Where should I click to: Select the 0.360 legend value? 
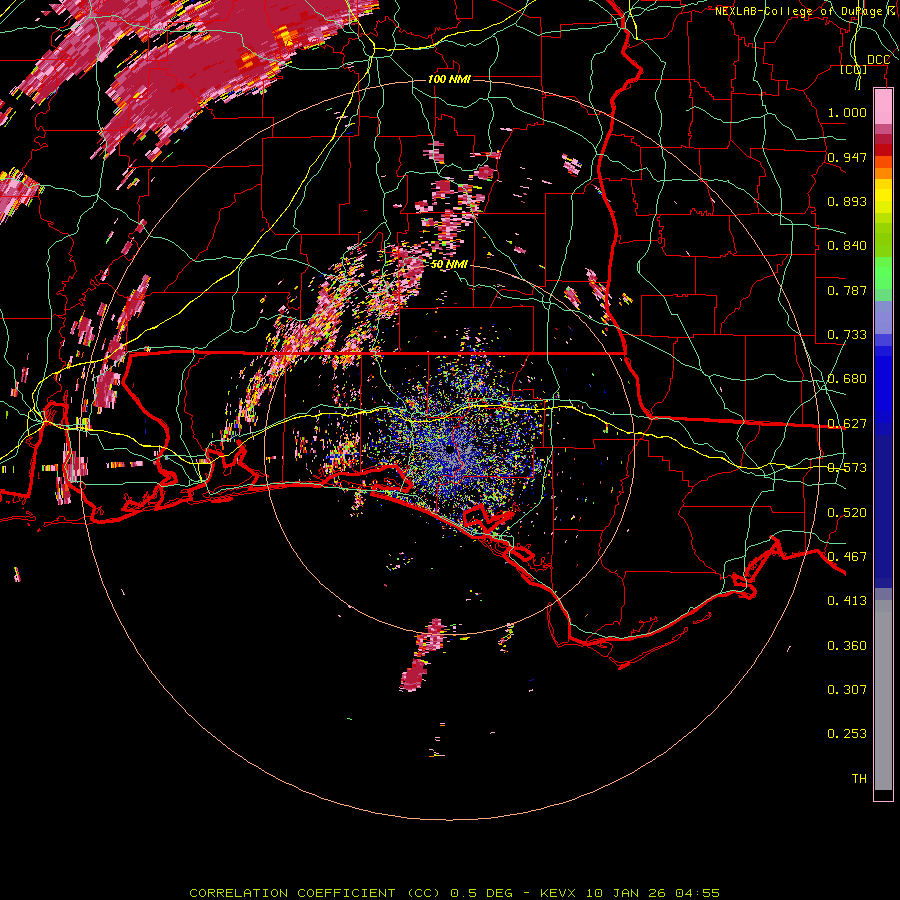point(847,646)
